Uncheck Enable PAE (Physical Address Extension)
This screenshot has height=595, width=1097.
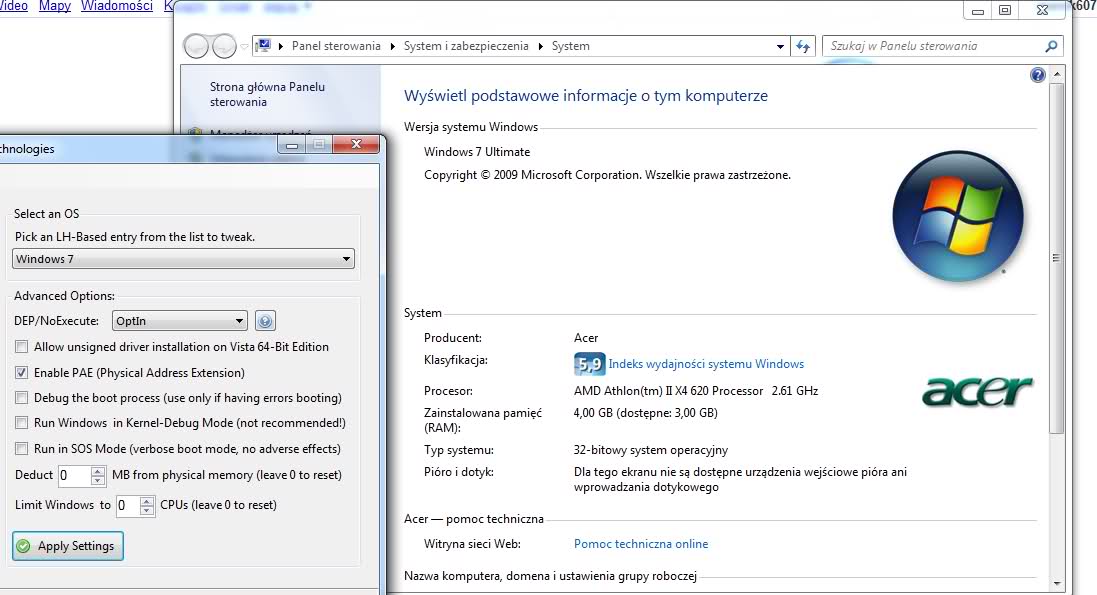point(22,372)
